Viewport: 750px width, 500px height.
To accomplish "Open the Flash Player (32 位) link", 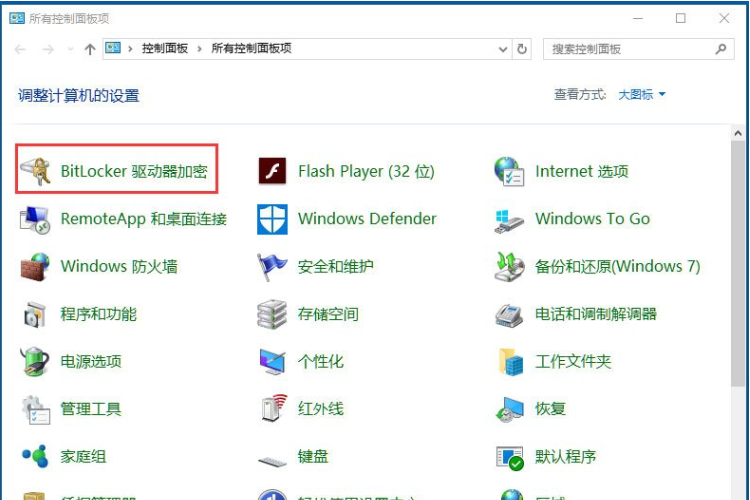I will (x=366, y=171).
